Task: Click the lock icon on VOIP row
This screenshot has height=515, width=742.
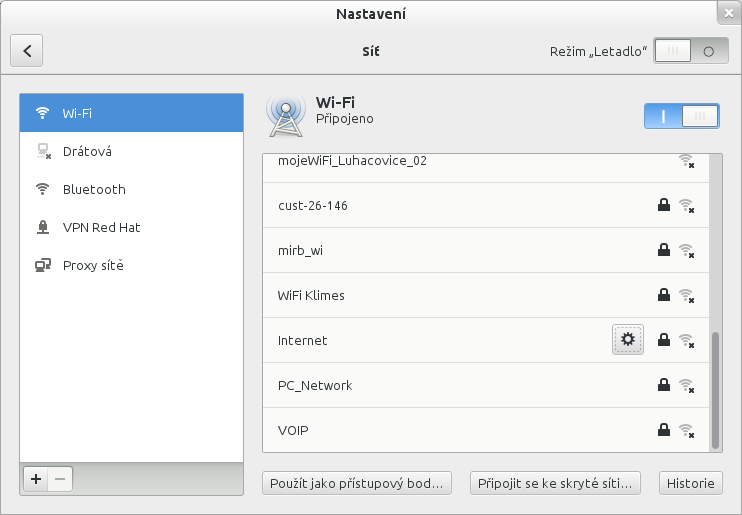Action: point(663,430)
